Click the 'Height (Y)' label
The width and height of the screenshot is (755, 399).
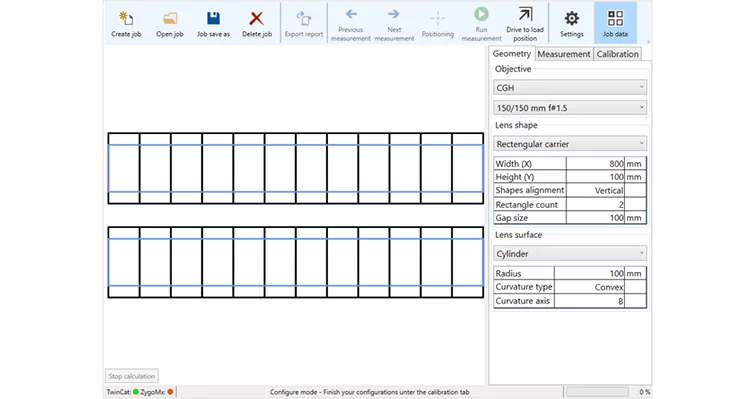(x=515, y=177)
